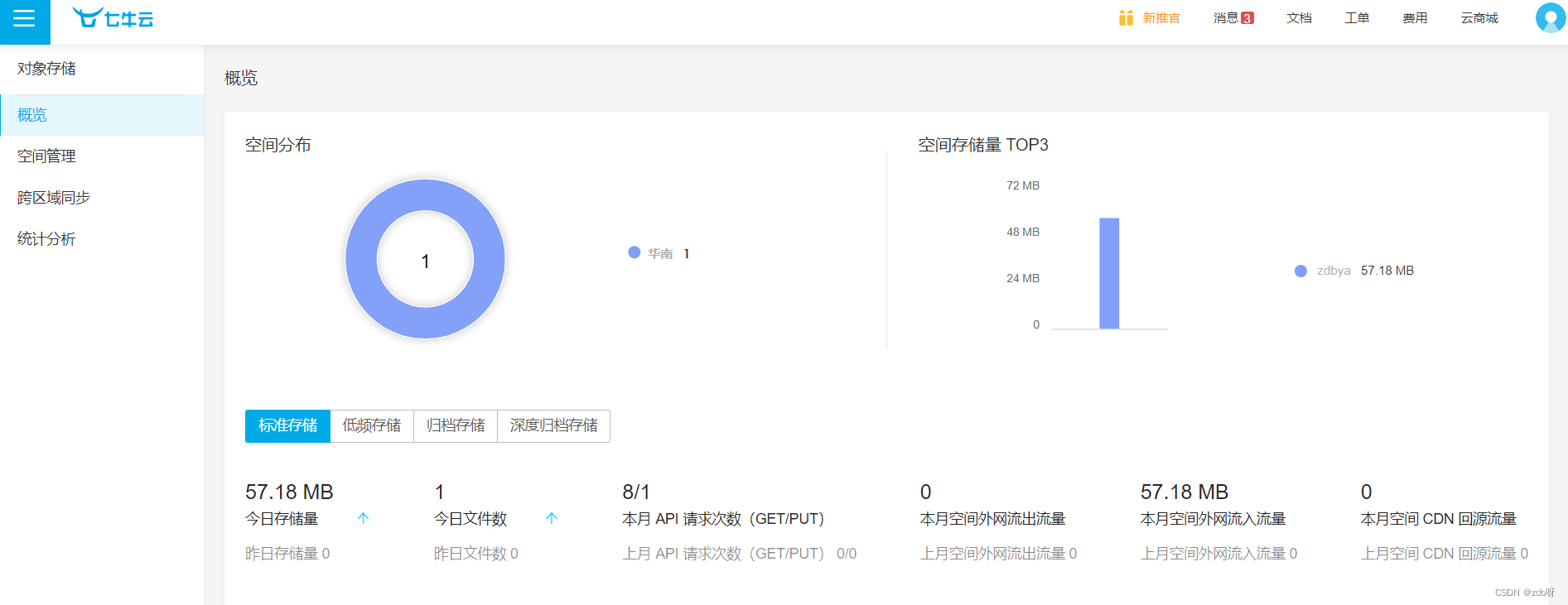Click 本月空间 CDN 回源流量 label
This screenshot has height=605, width=1568.
[x=1439, y=519]
